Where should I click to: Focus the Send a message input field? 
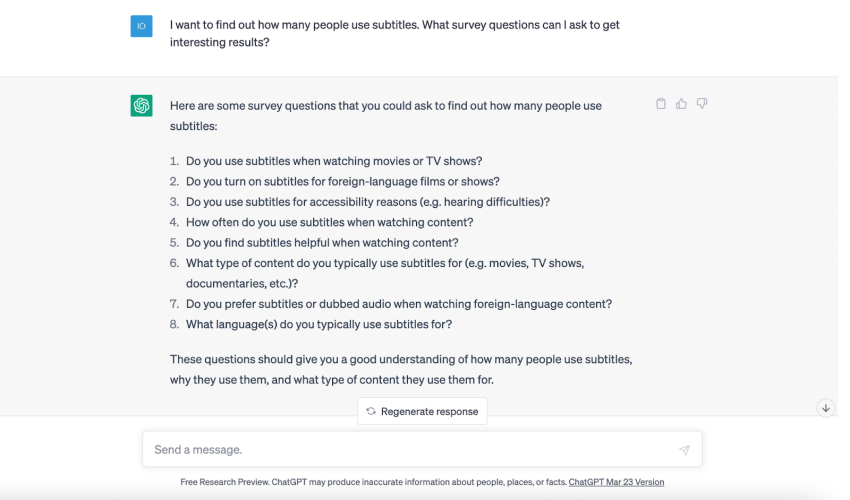tap(422, 449)
